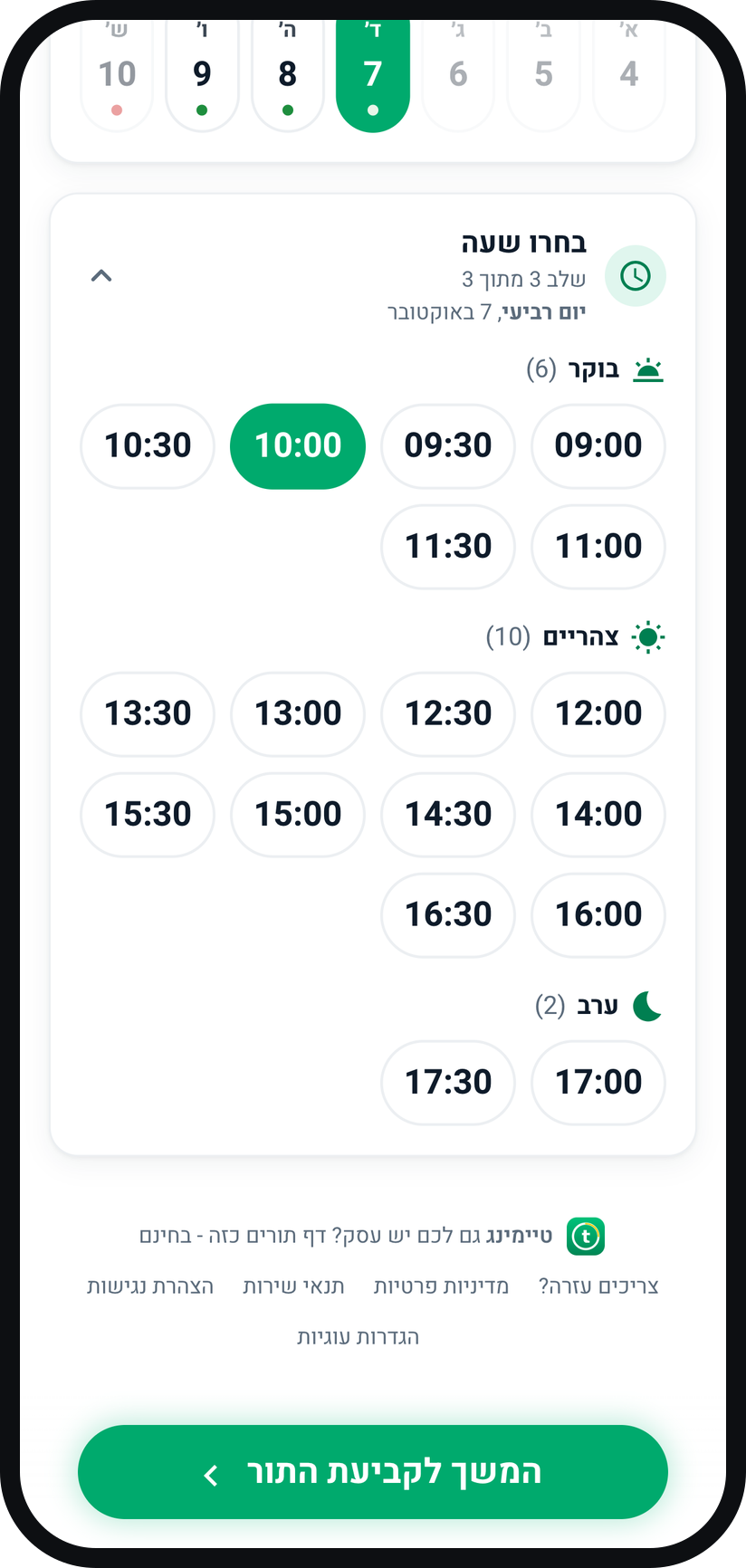Choose the 15:00 afternoon slot
This screenshot has height=1568, width=746.
(298, 815)
